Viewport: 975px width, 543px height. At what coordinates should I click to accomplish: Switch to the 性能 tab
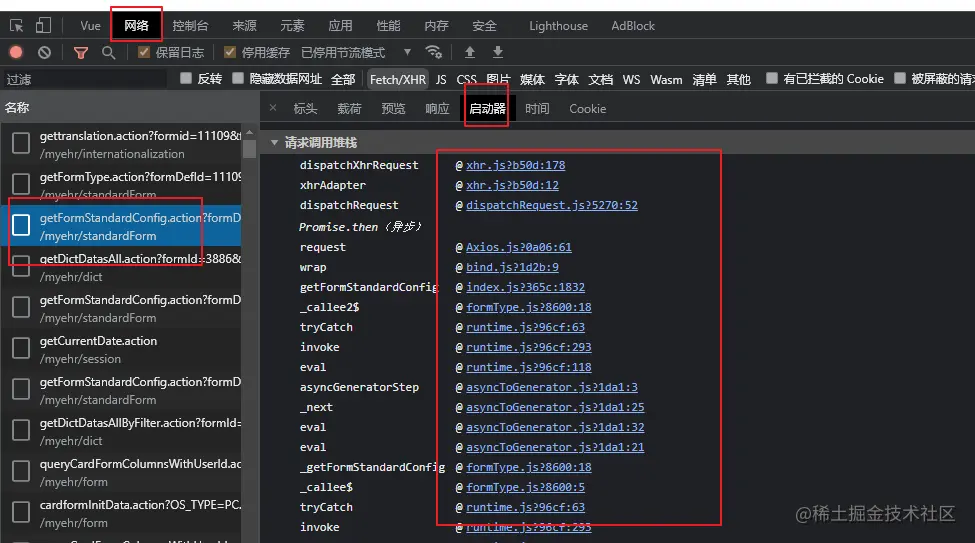[x=388, y=26]
